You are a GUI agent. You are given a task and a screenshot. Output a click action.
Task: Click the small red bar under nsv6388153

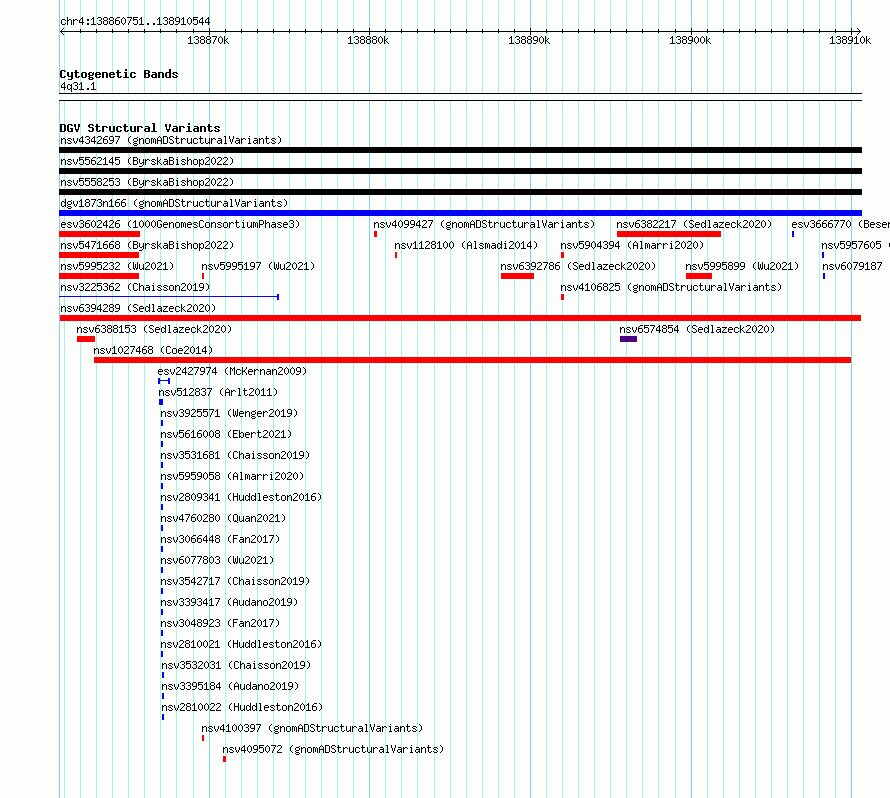[86, 339]
